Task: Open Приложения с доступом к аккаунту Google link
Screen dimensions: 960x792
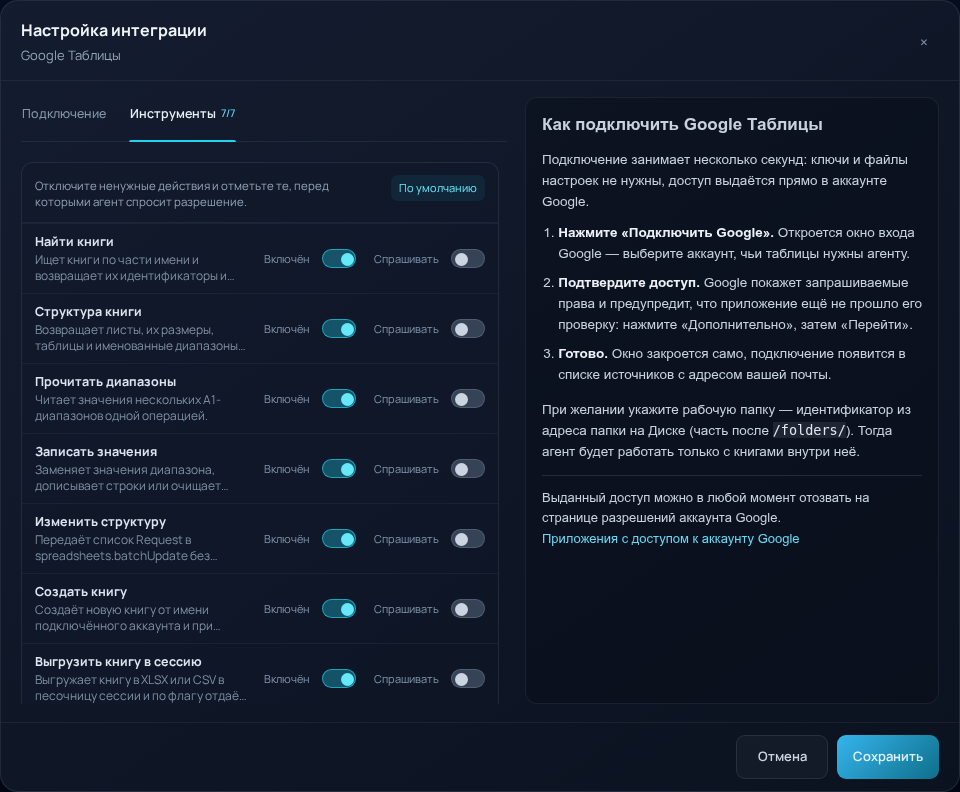Action: point(670,539)
